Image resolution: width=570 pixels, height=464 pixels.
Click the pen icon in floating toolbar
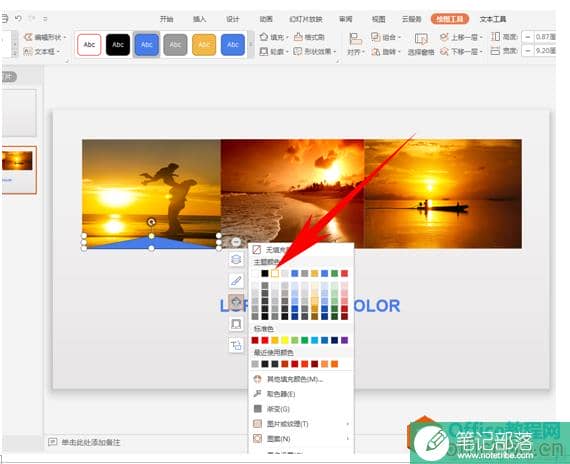(236, 280)
